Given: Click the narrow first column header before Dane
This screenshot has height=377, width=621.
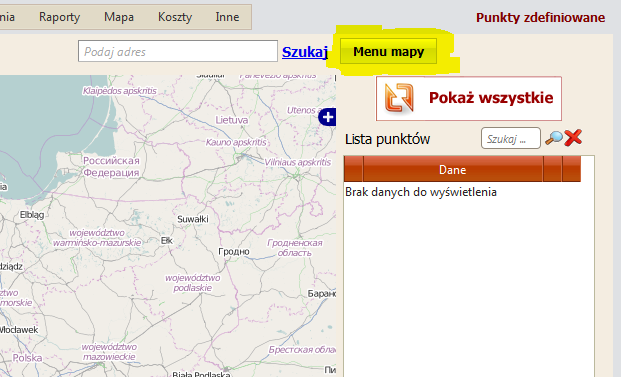Looking at the screenshot, I should click(x=354, y=169).
